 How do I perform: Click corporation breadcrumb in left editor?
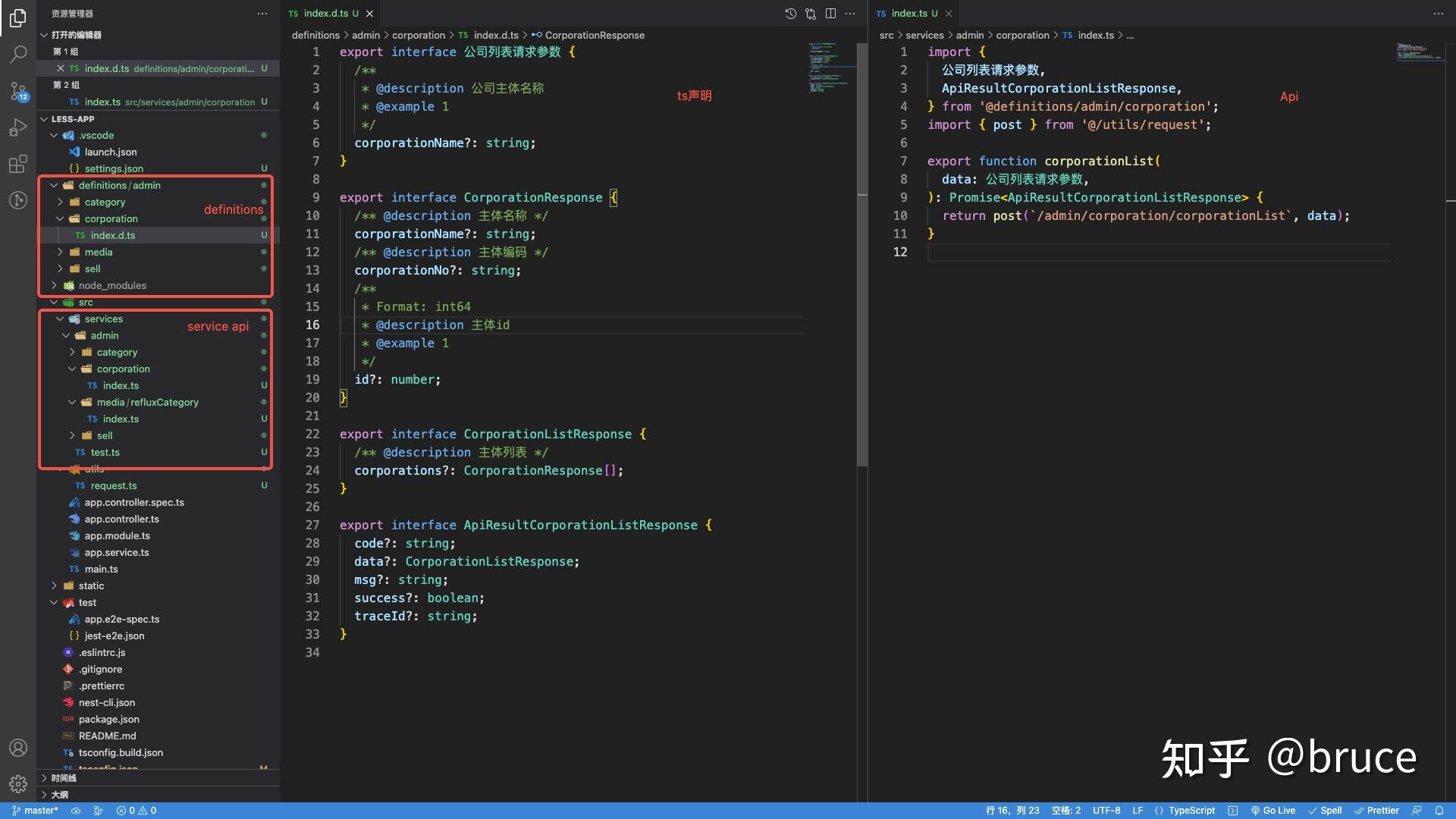[419, 35]
